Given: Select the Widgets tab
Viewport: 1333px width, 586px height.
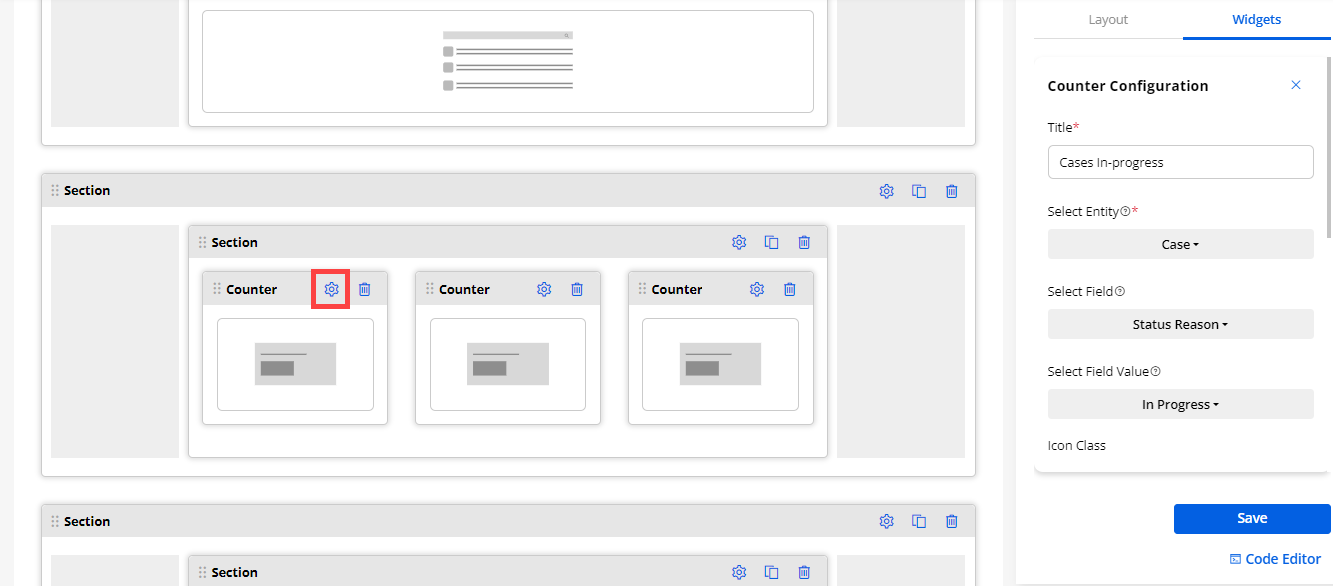Looking at the screenshot, I should coord(1256,20).
